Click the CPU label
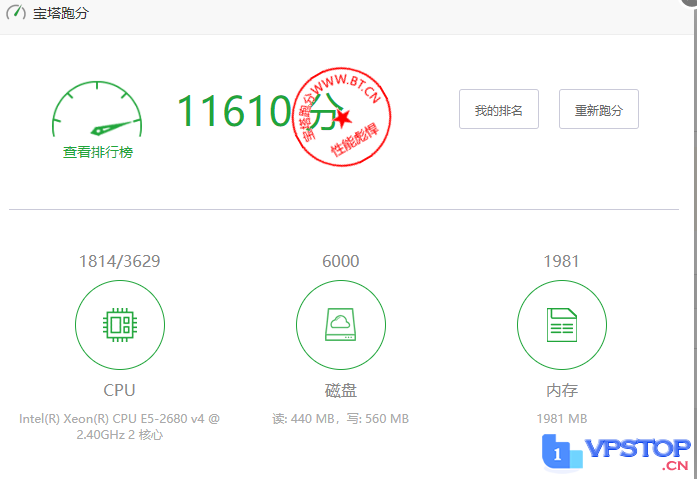 click(x=119, y=390)
